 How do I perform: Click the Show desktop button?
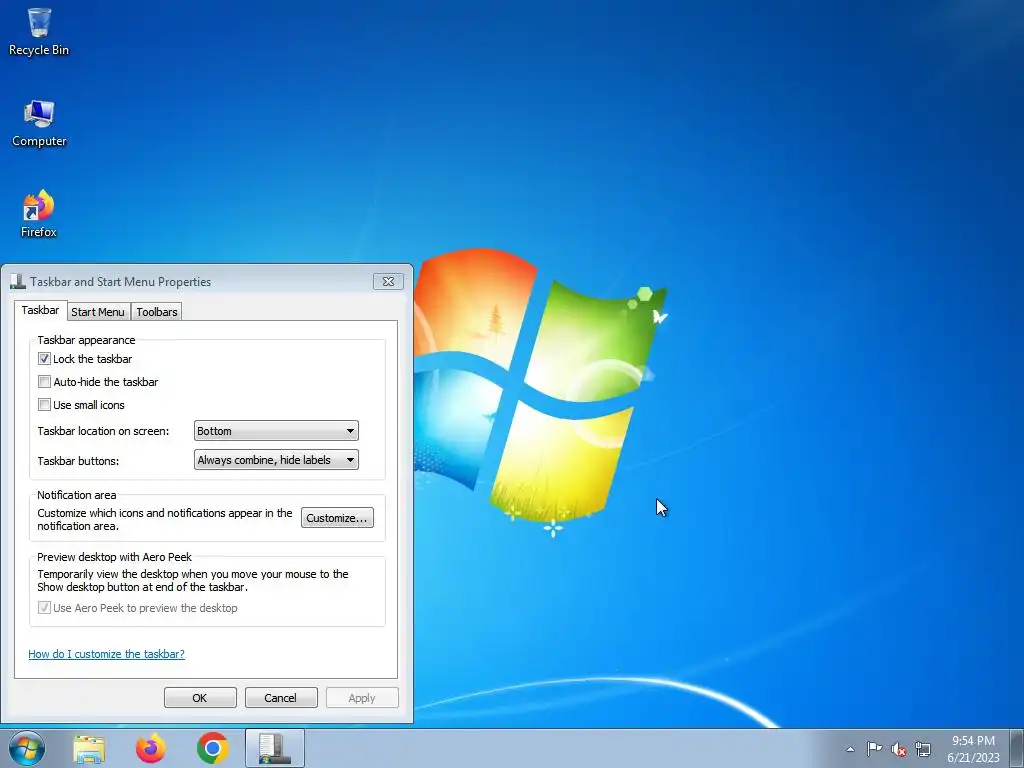click(1017, 748)
